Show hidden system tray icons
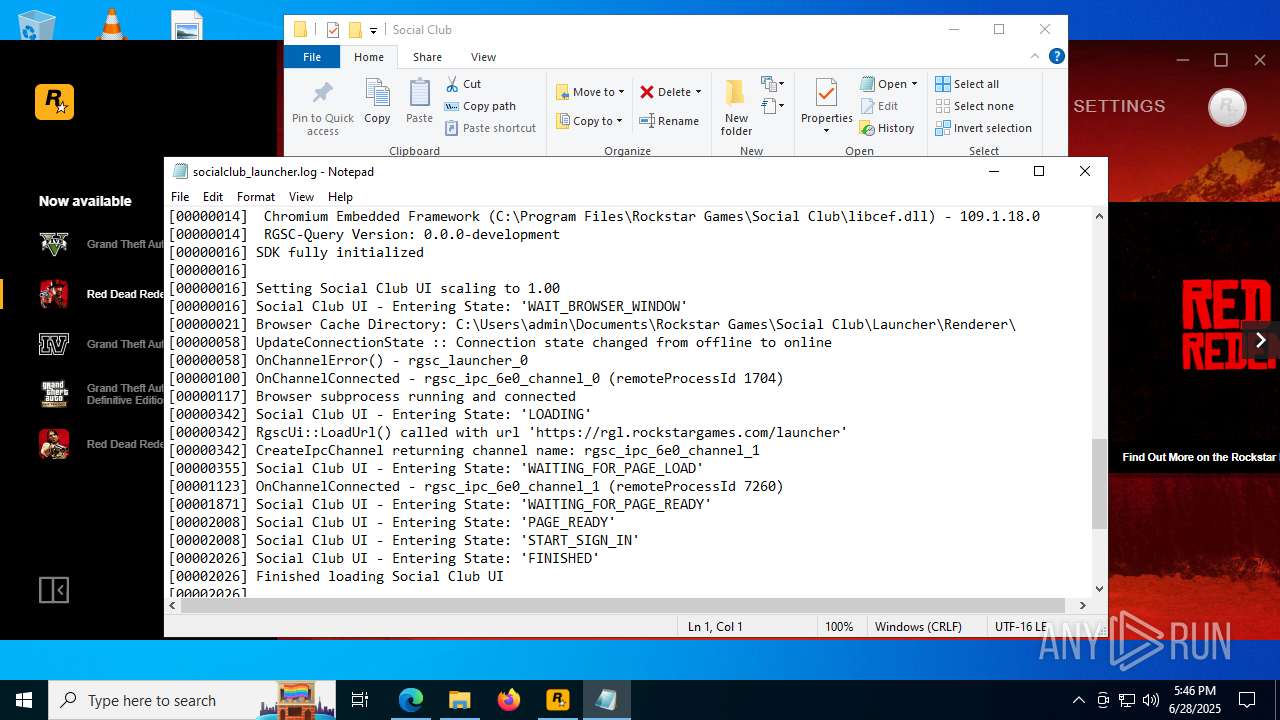 [1078, 700]
